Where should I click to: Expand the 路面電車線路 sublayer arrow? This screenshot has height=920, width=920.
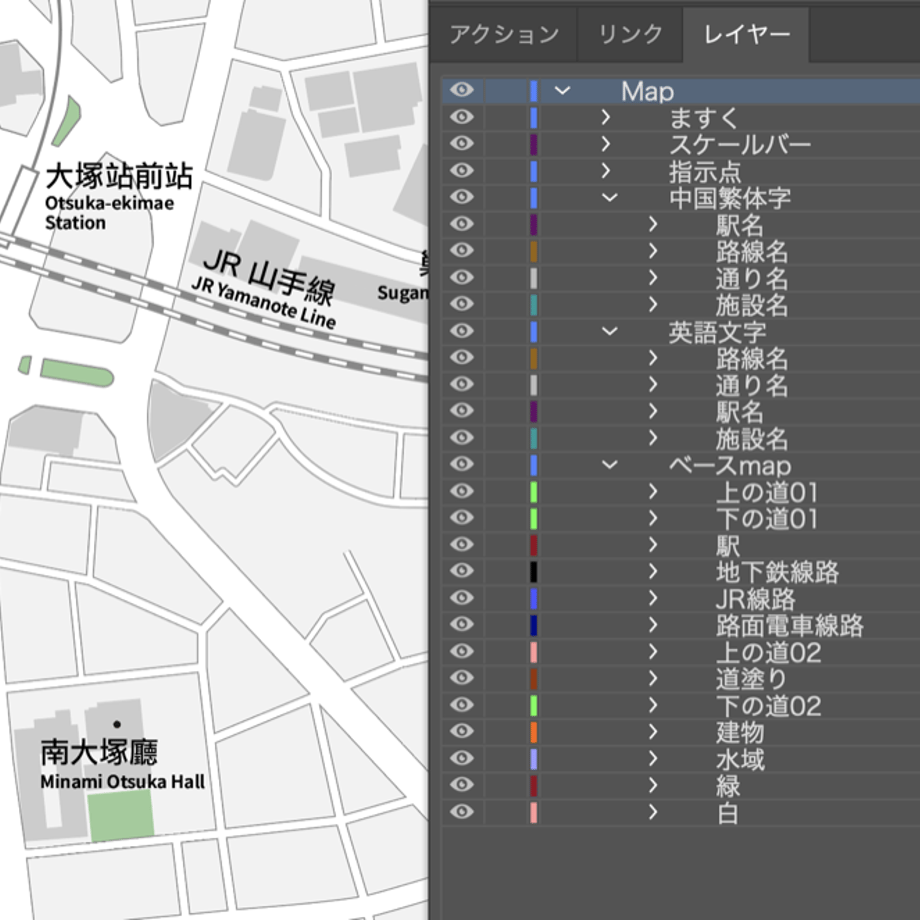[652, 624]
